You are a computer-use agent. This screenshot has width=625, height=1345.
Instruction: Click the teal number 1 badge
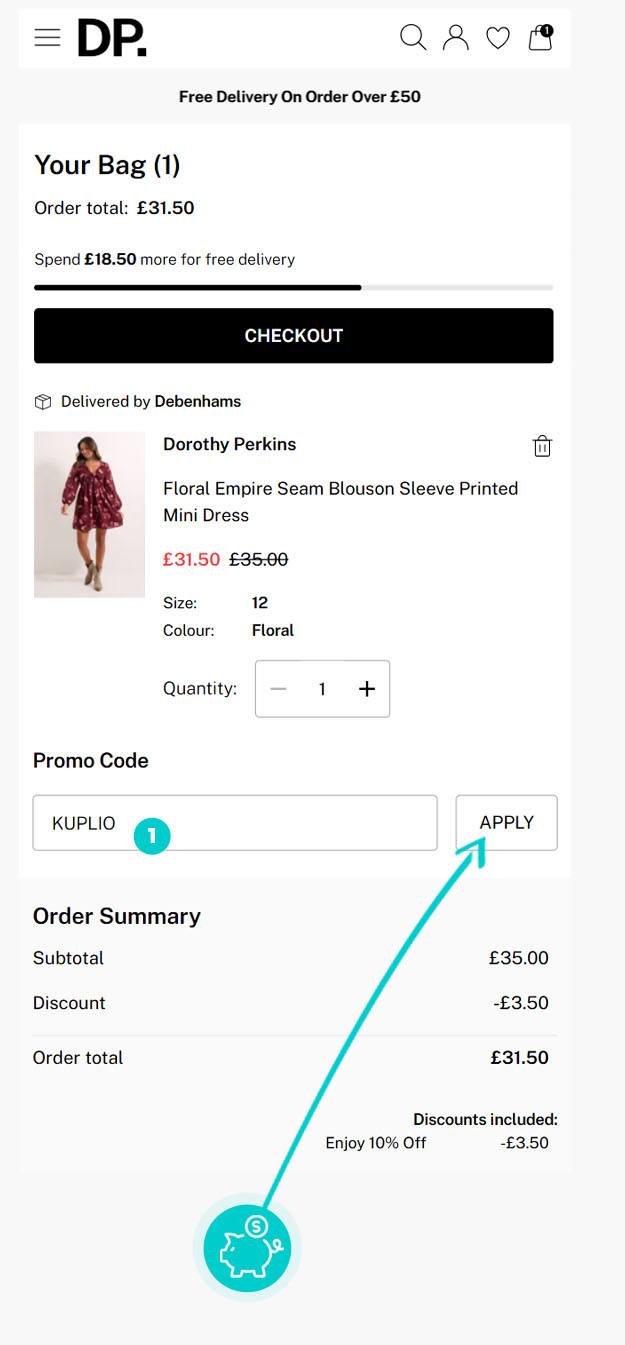point(151,836)
